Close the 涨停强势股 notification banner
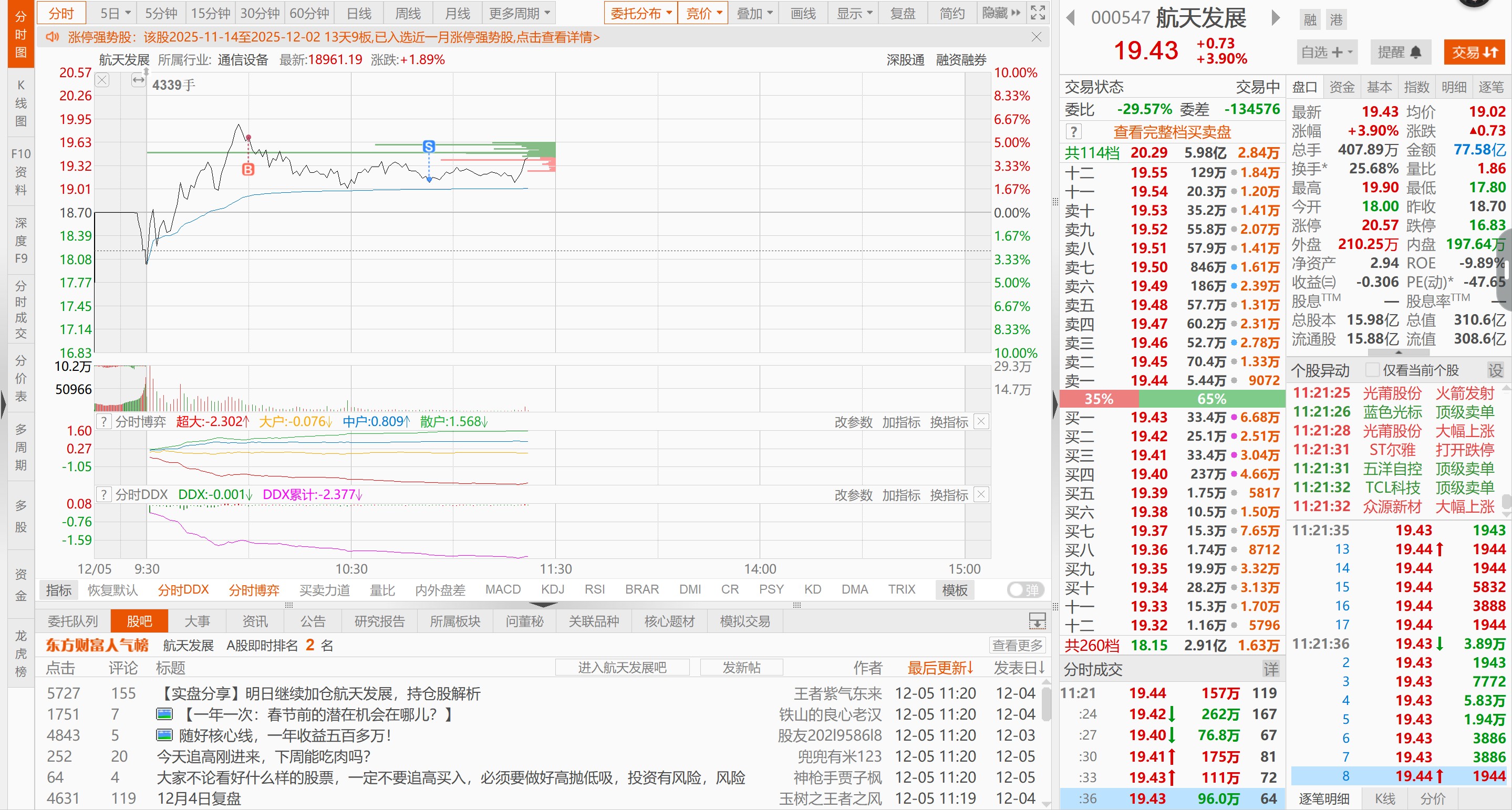 tap(1037, 37)
